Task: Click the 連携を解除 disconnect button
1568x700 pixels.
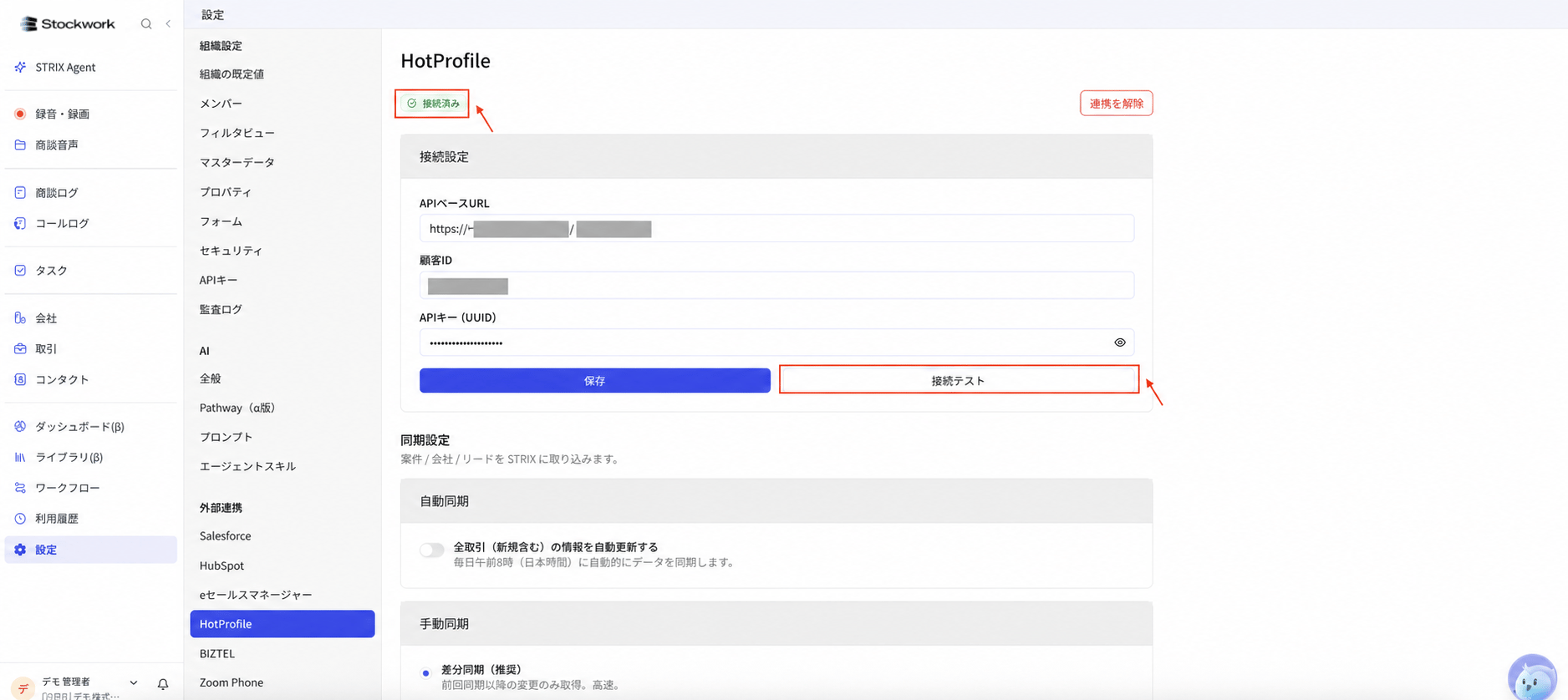Action: coord(1117,104)
